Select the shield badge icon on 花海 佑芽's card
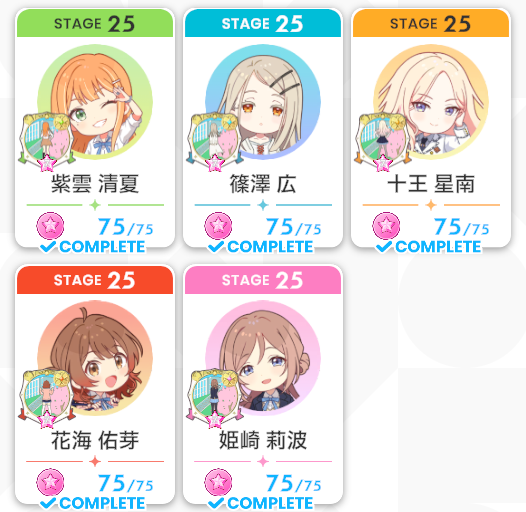The width and height of the screenshot is (526, 512). pos(46,398)
